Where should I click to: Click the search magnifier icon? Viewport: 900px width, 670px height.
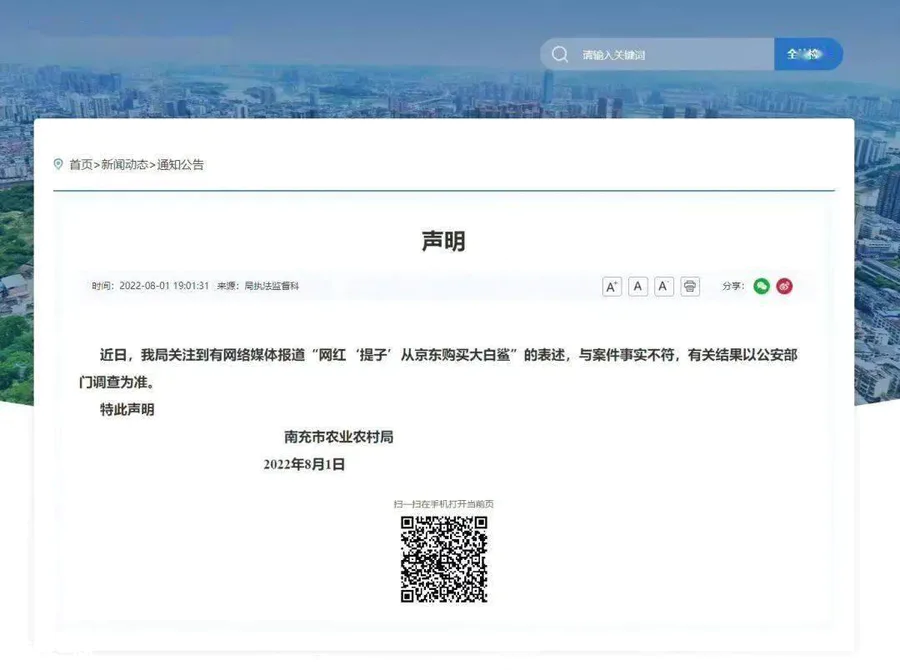560,55
